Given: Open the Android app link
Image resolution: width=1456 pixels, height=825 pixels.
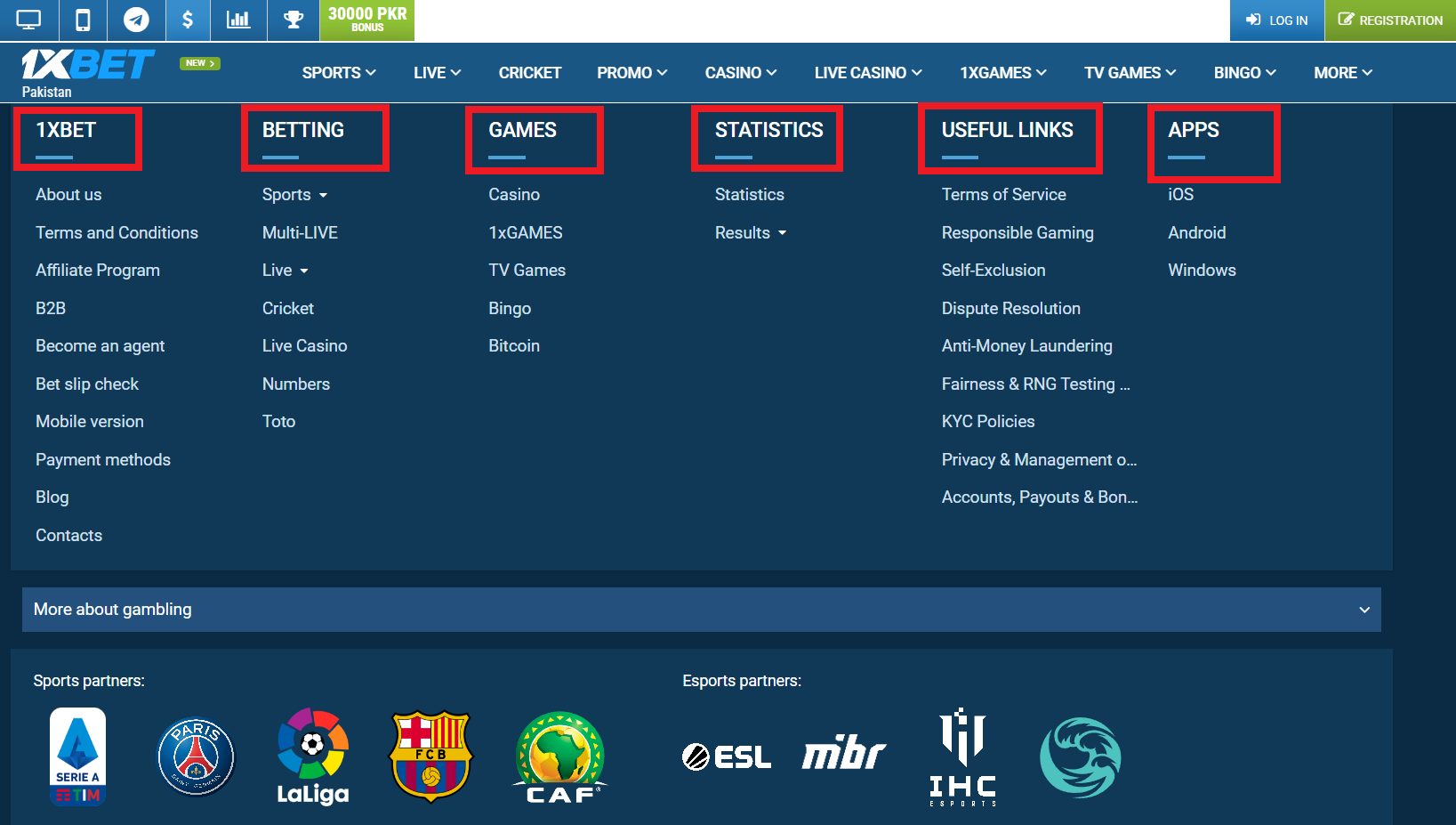Looking at the screenshot, I should [1197, 232].
